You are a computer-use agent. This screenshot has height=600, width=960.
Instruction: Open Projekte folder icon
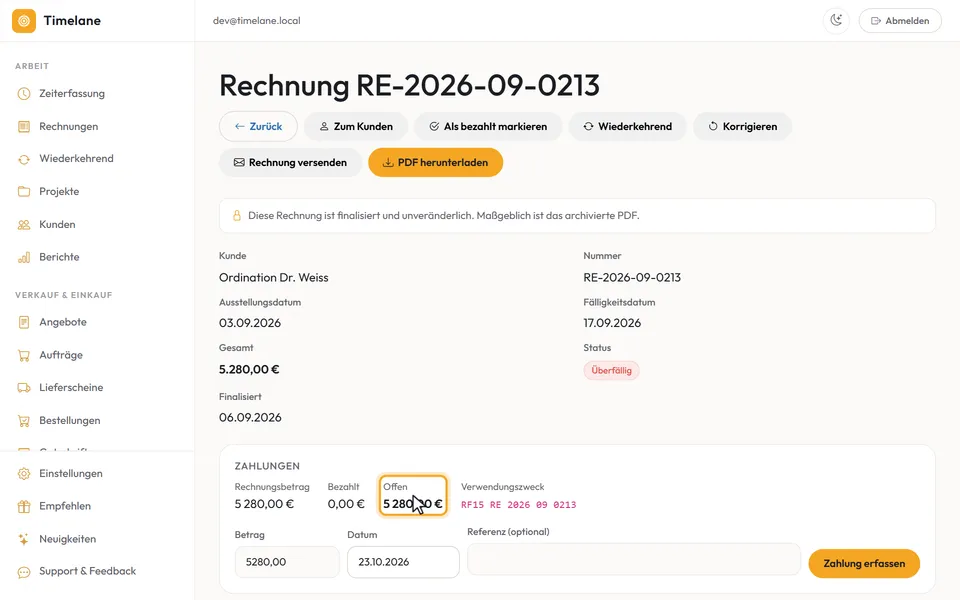click(x=24, y=192)
